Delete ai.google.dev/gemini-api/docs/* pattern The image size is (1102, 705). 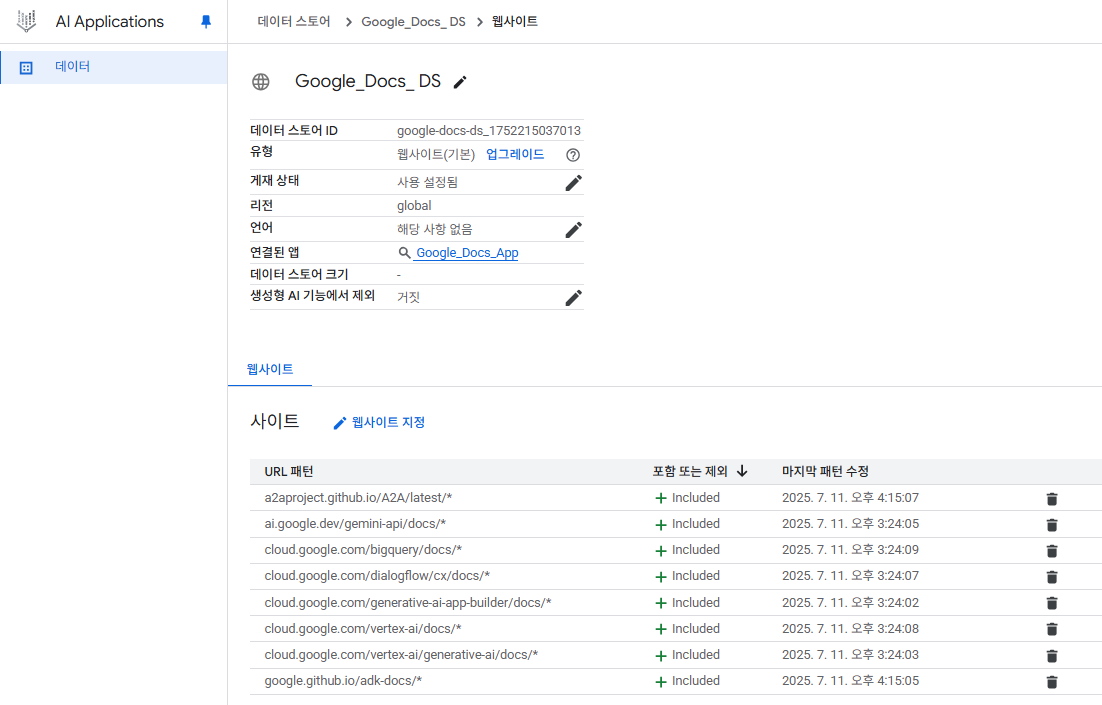(1052, 525)
